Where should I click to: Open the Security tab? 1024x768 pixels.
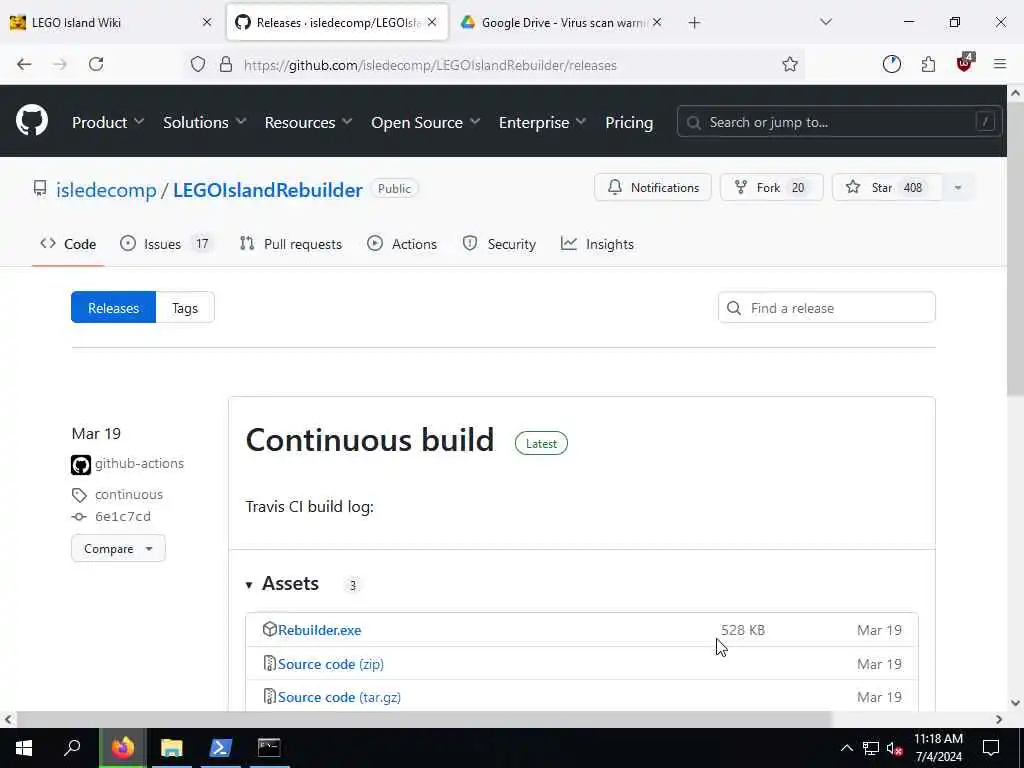[x=499, y=244]
